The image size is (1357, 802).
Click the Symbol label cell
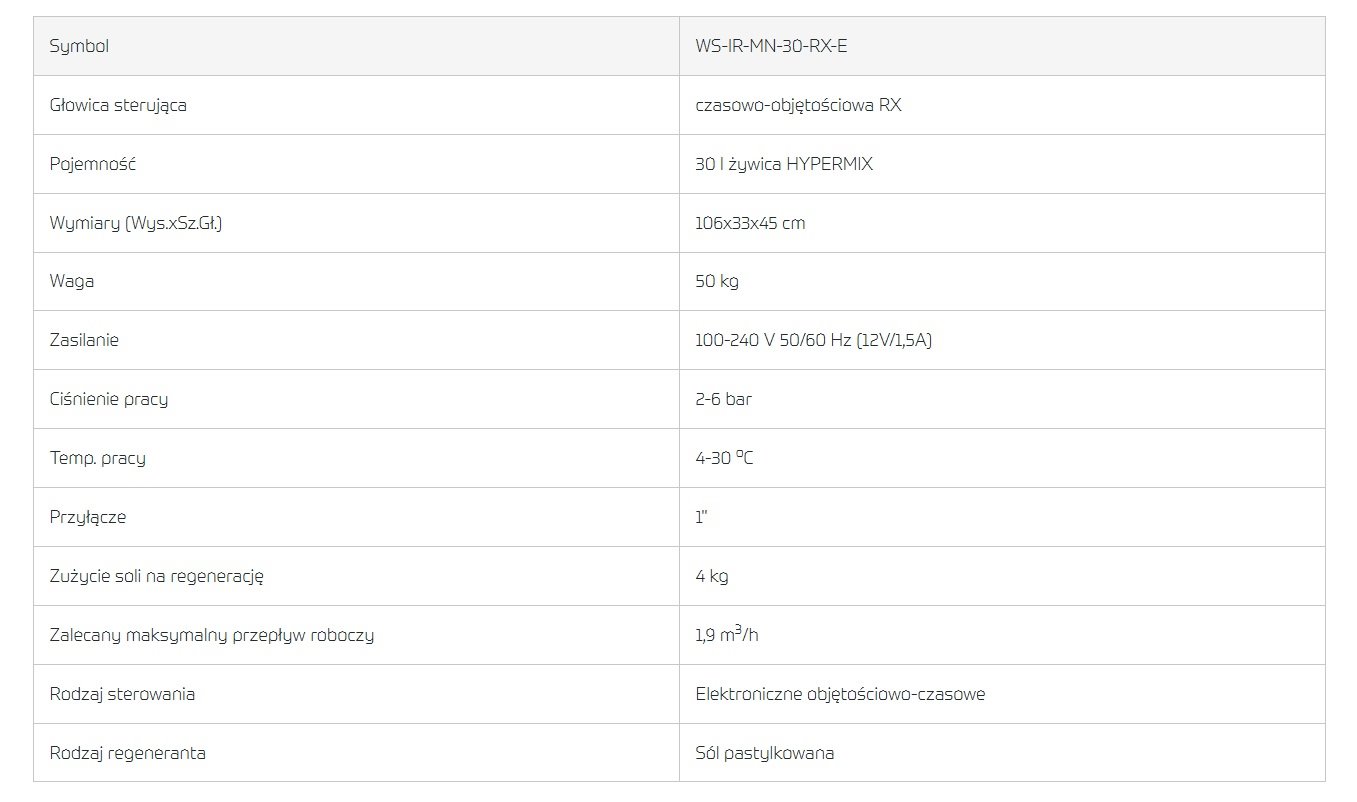click(x=356, y=46)
